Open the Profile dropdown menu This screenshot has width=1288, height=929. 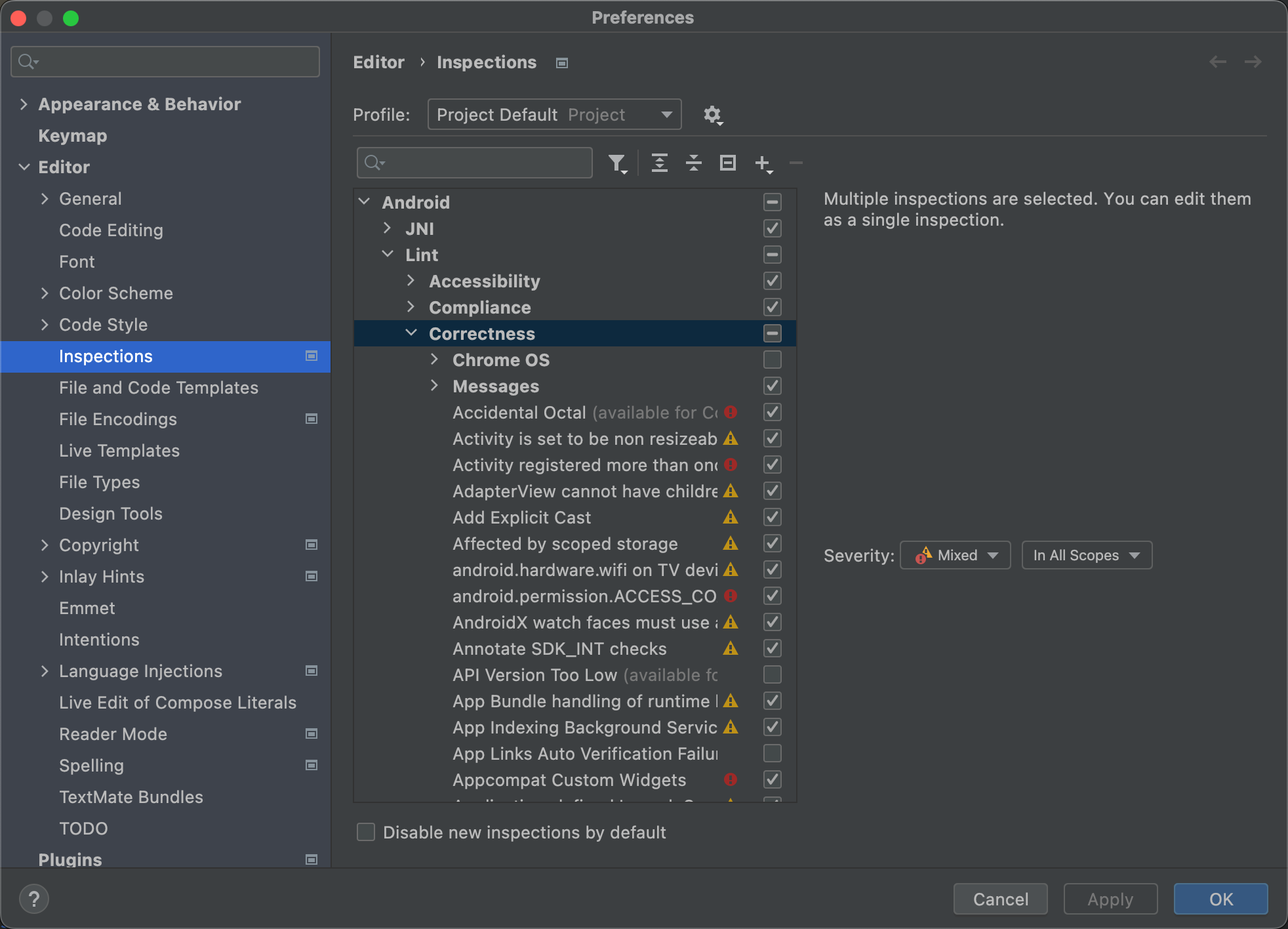553,113
